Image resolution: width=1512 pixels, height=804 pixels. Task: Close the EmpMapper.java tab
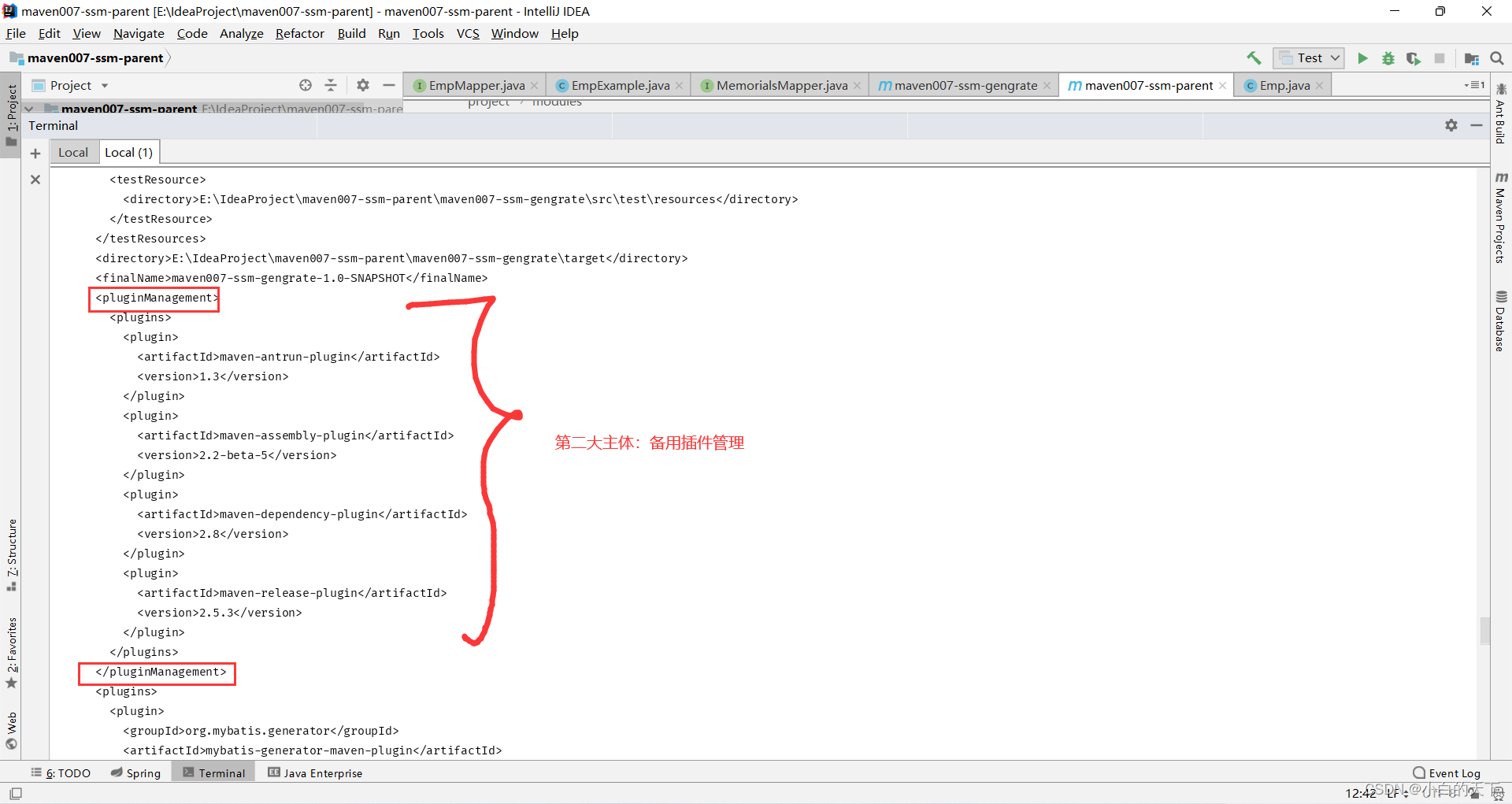535,86
